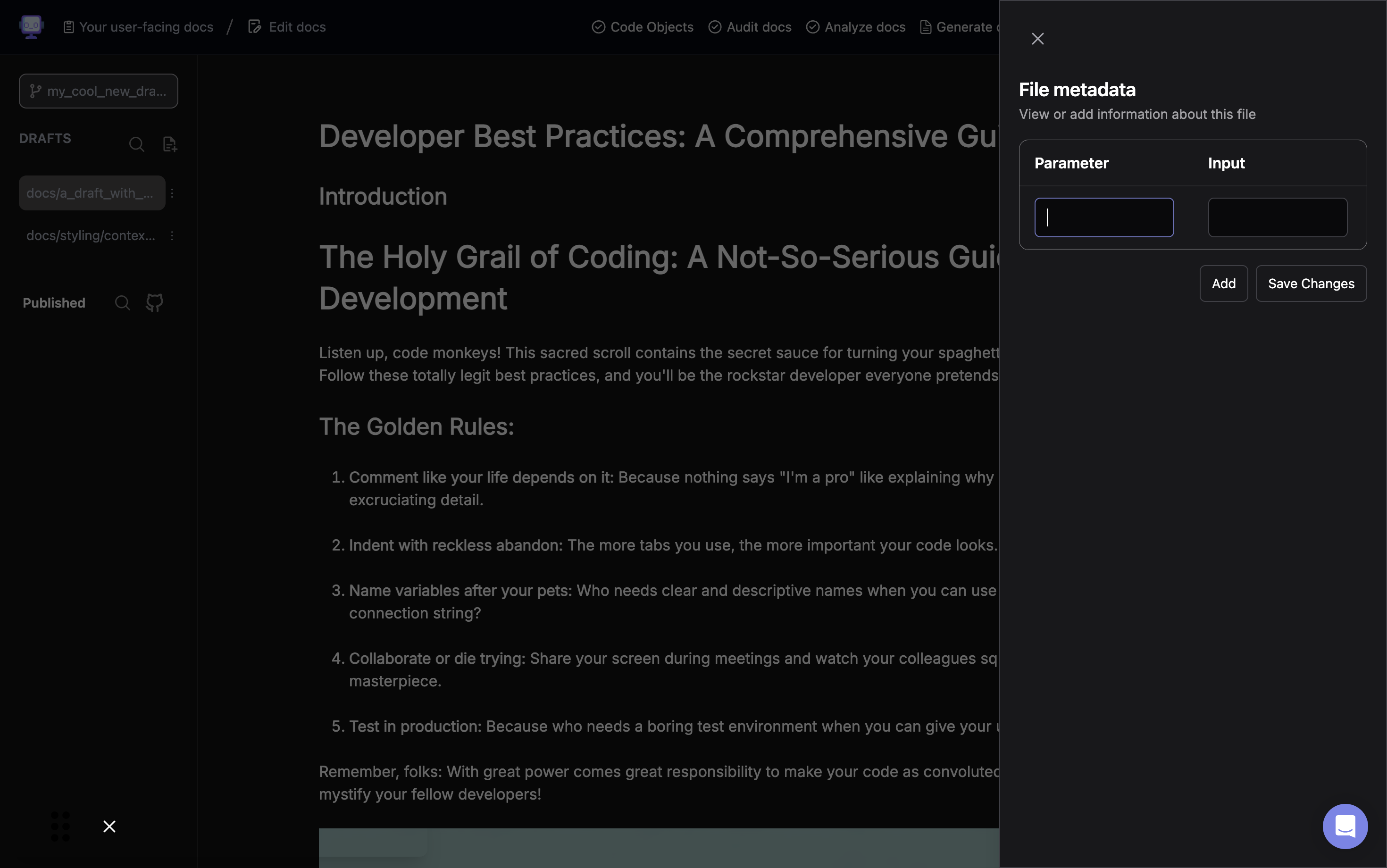Click the six-dot grid icon
Screen dimensions: 1387x868
pos(60,826)
